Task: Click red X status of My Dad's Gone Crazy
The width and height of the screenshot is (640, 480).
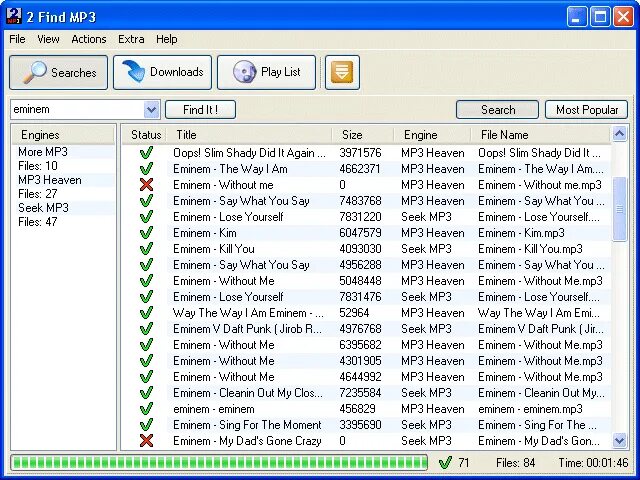Action: [146, 441]
